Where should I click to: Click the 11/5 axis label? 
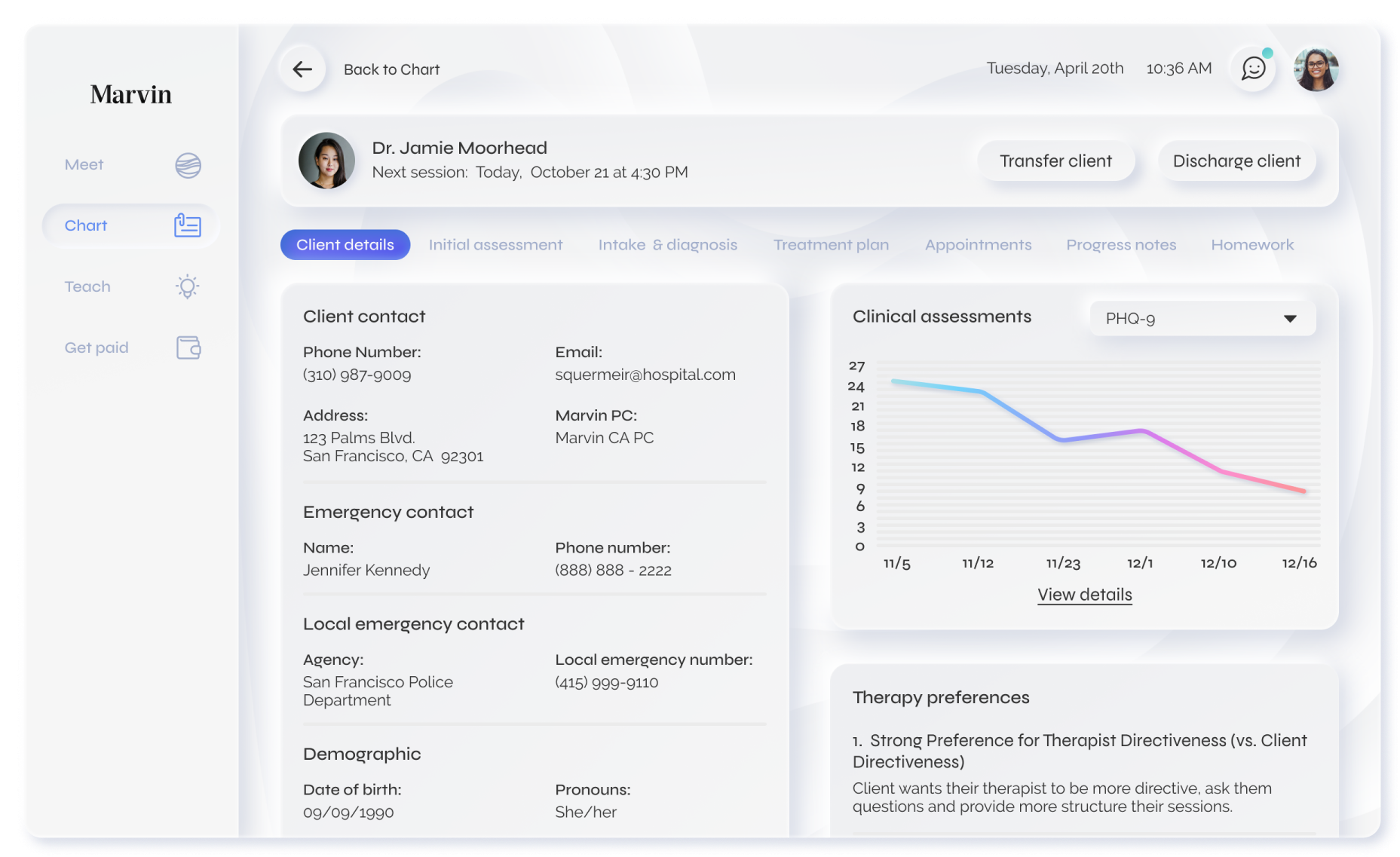[x=896, y=563]
